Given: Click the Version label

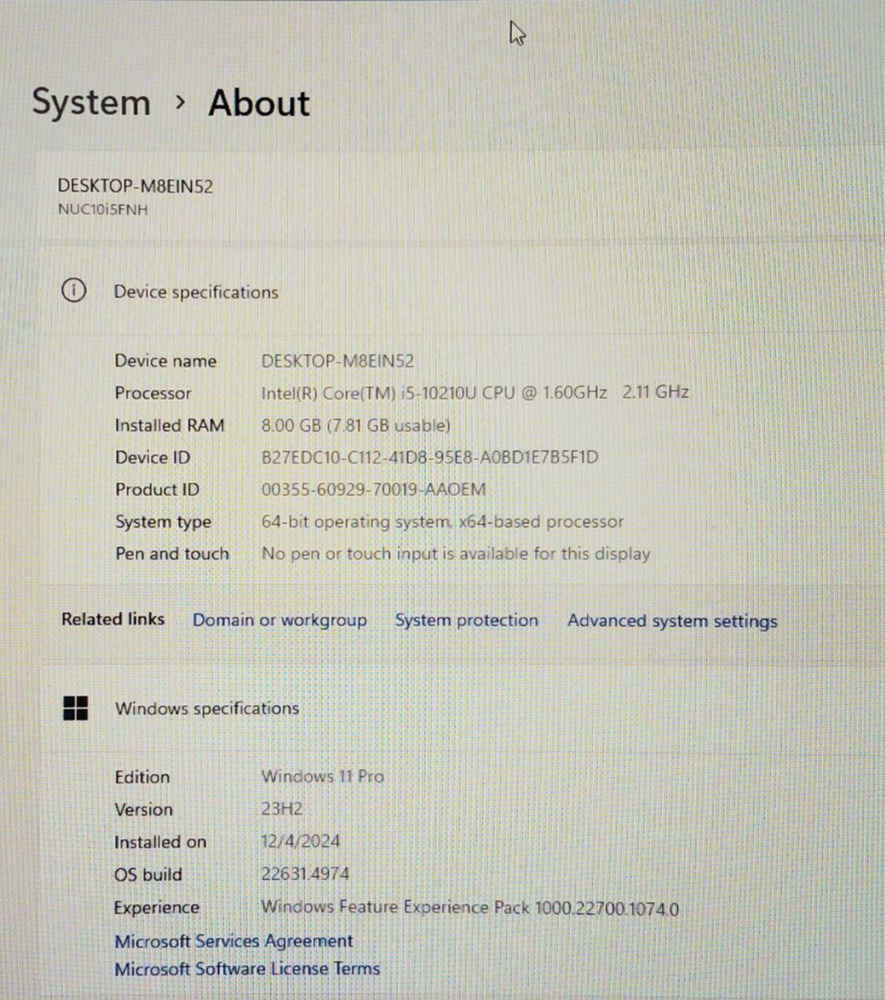Looking at the screenshot, I should point(143,809).
